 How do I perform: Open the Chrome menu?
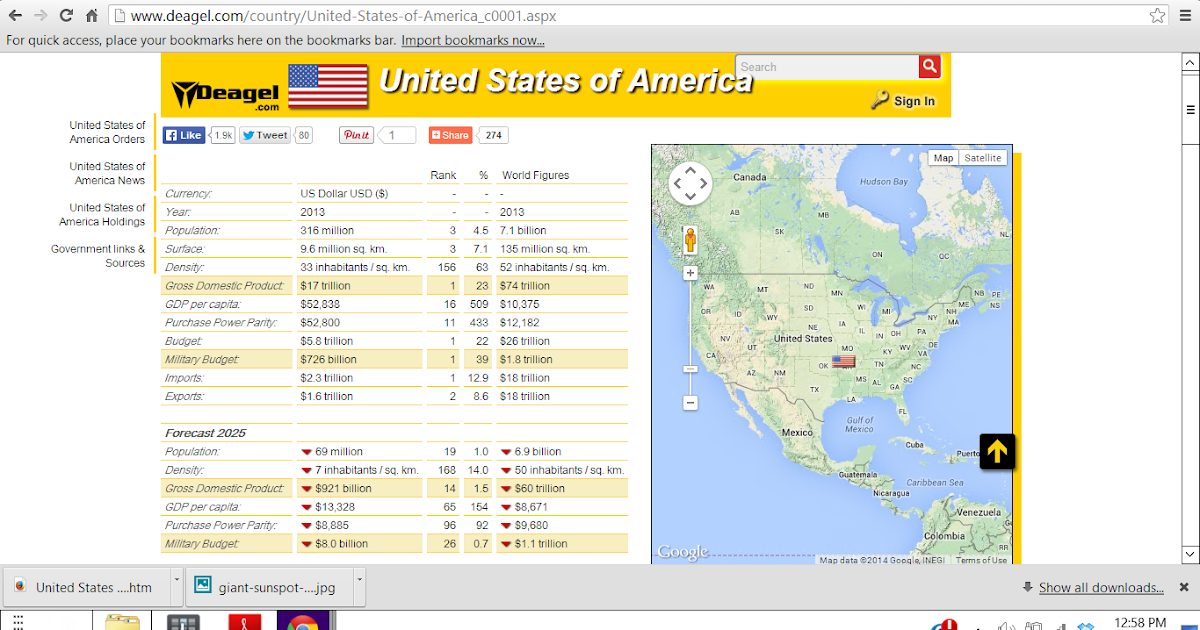click(1186, 16)
